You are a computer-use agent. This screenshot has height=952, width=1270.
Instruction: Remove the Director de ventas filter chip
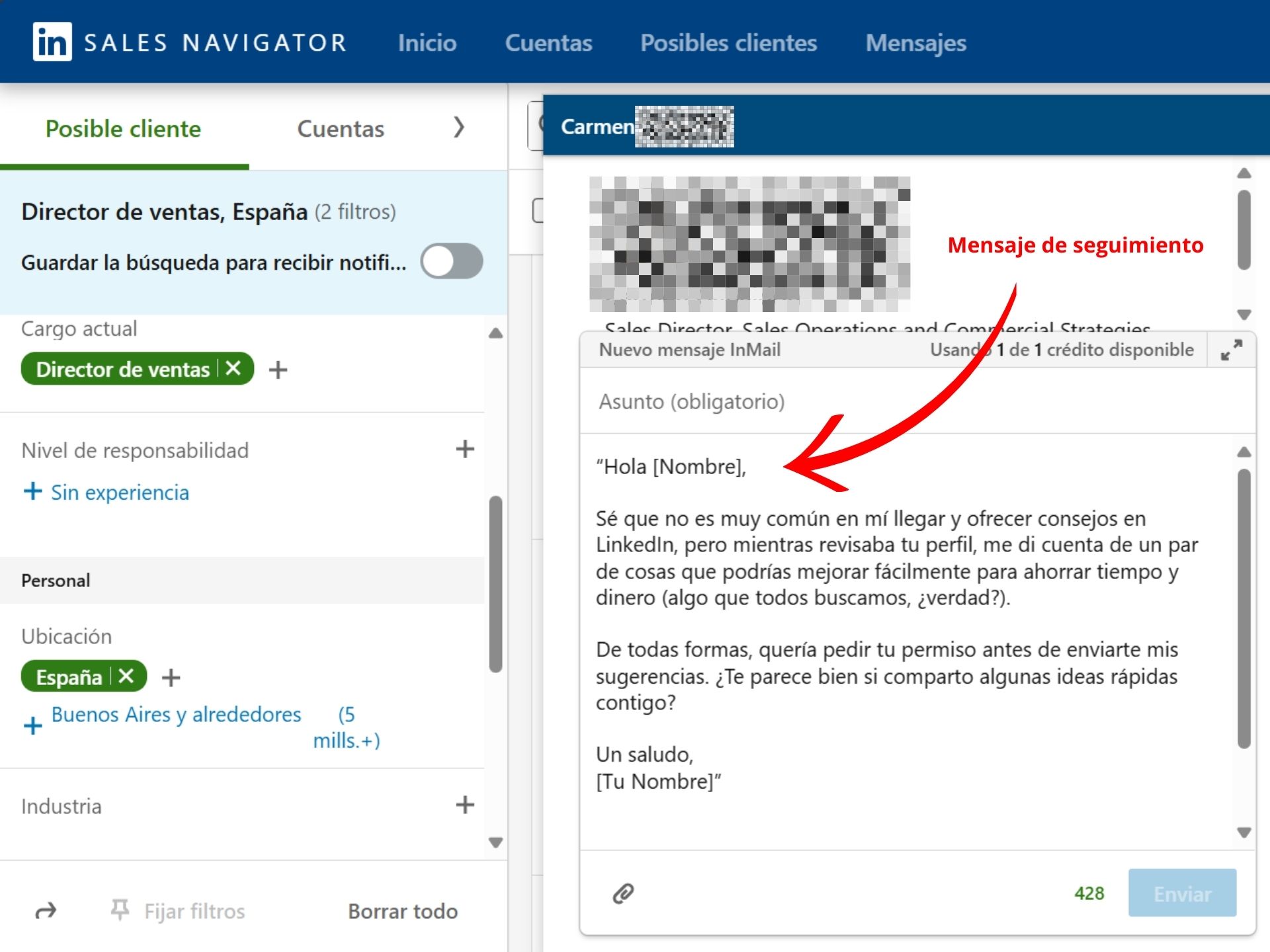tap(233, 368)
